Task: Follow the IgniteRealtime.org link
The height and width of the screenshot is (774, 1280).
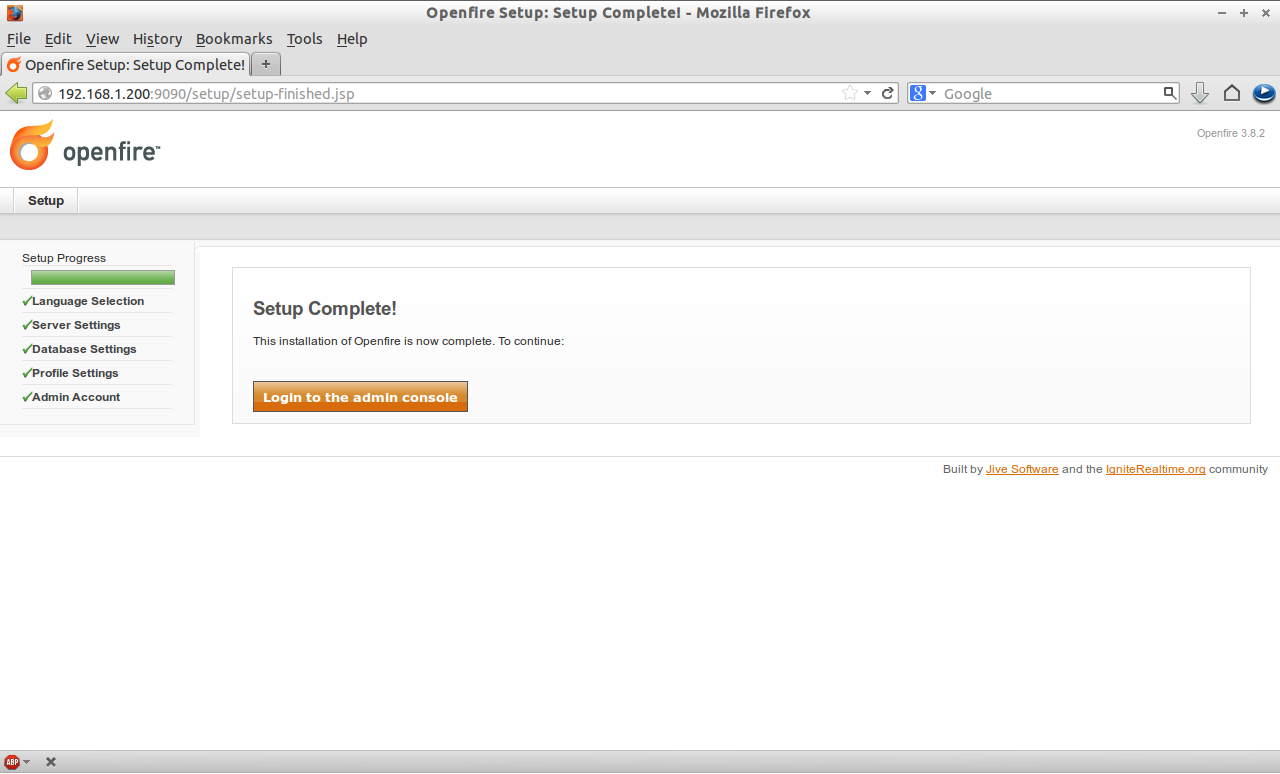Action: click(x=1156, y=469)
